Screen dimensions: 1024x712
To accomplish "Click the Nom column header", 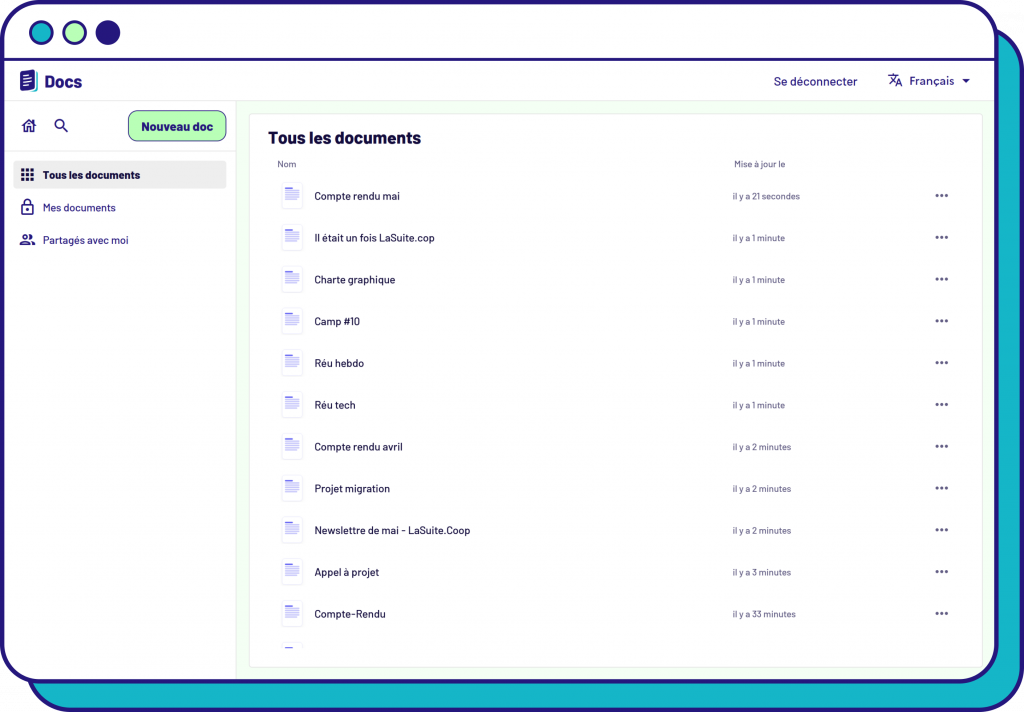I will 287,164.
